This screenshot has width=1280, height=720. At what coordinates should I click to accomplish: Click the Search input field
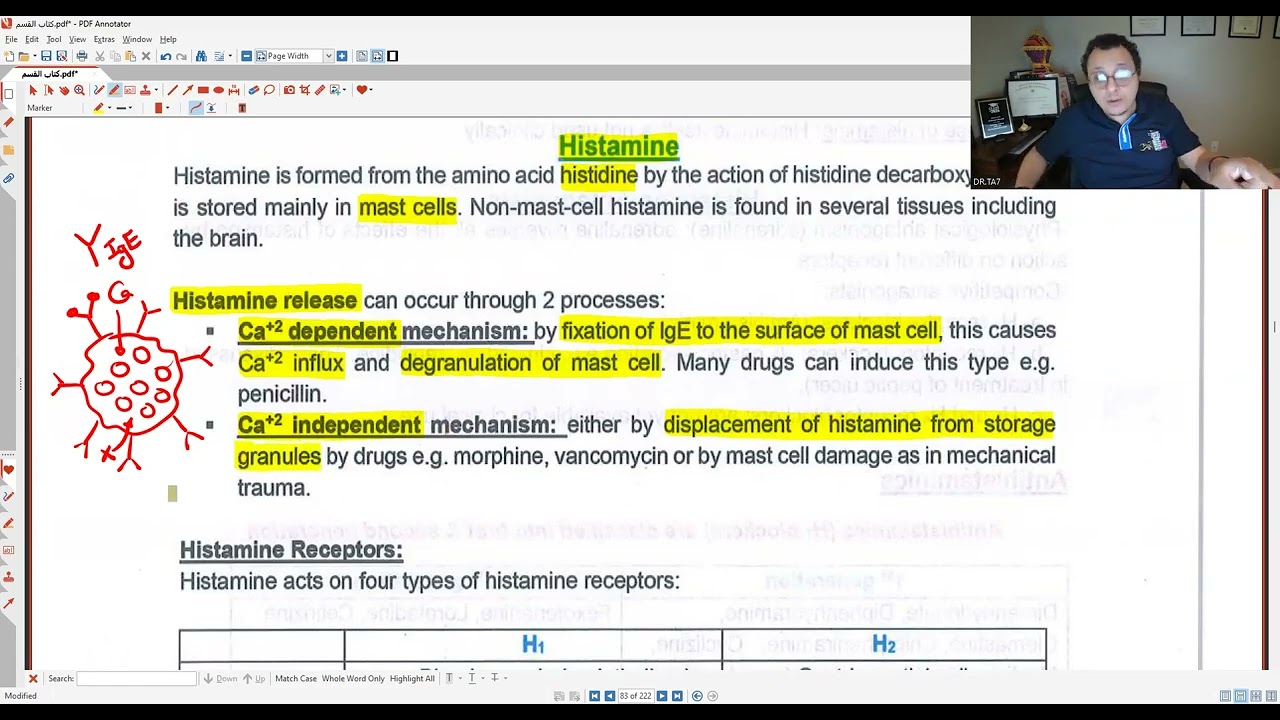(137, 678)
